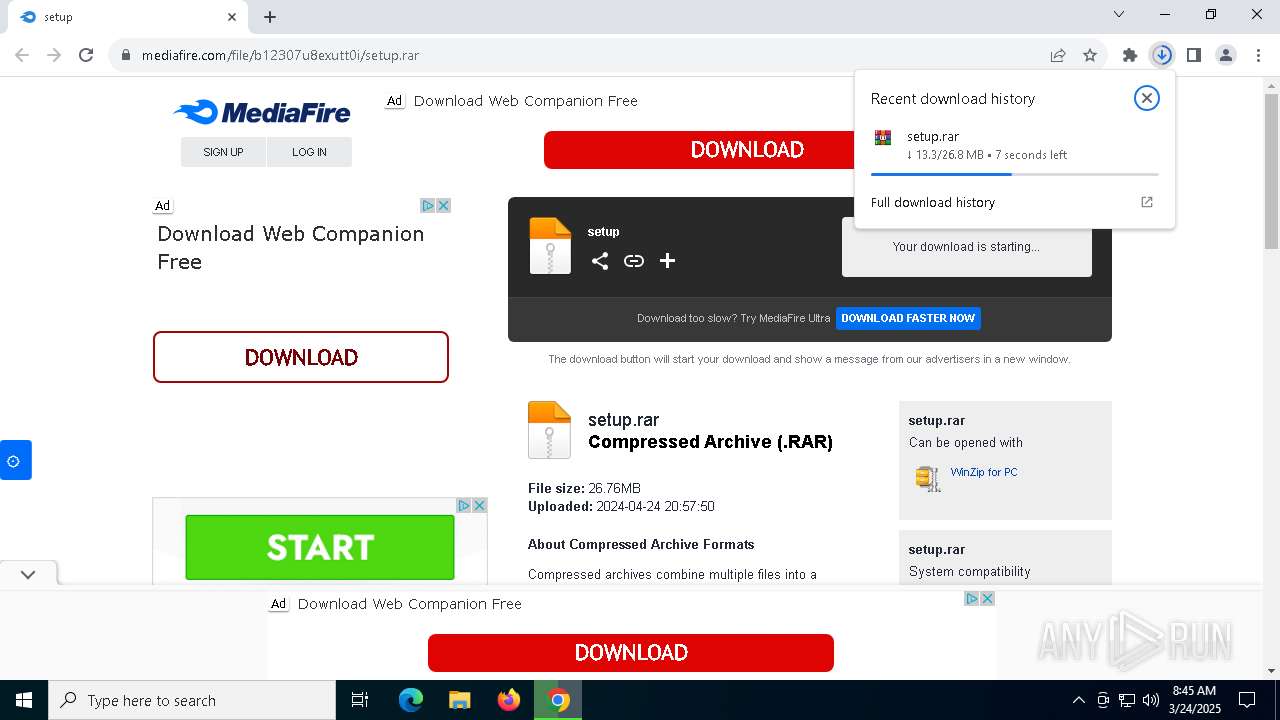The height and width of the screenshot is (720, 1280).
Task: Open the tab search chevron
Action: (x=1119, y=14)
